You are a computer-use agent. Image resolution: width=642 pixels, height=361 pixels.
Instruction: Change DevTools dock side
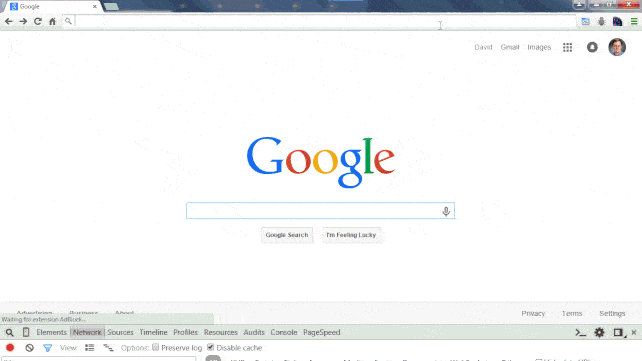[618, 332]
